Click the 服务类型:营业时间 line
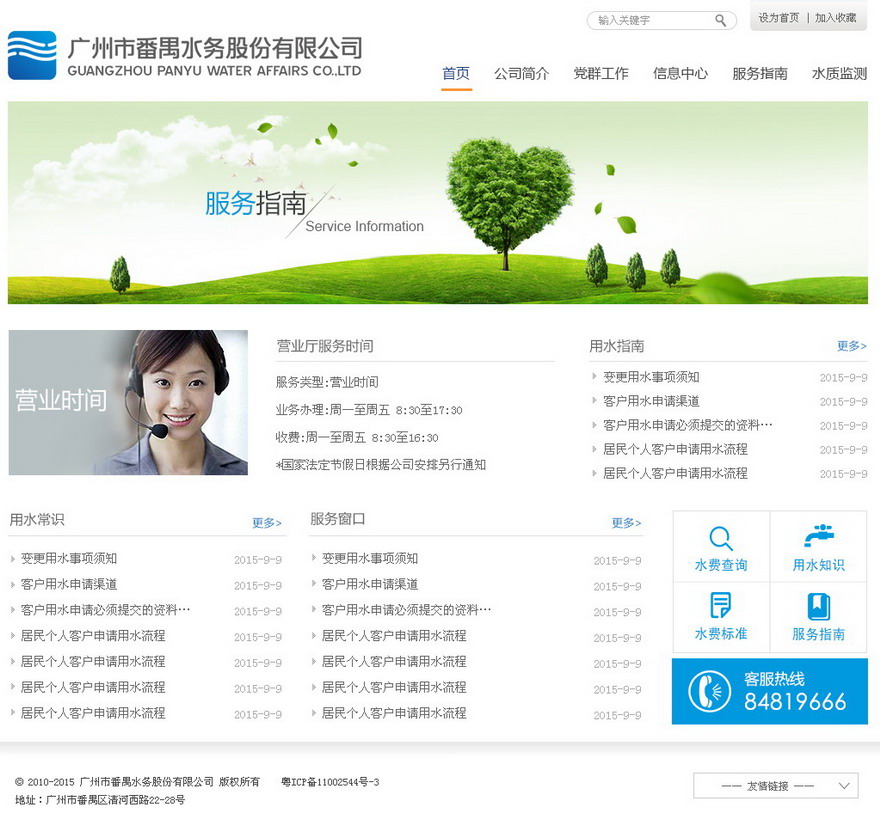880x826 pixels. pyautogui.click(x=327, y=383)
